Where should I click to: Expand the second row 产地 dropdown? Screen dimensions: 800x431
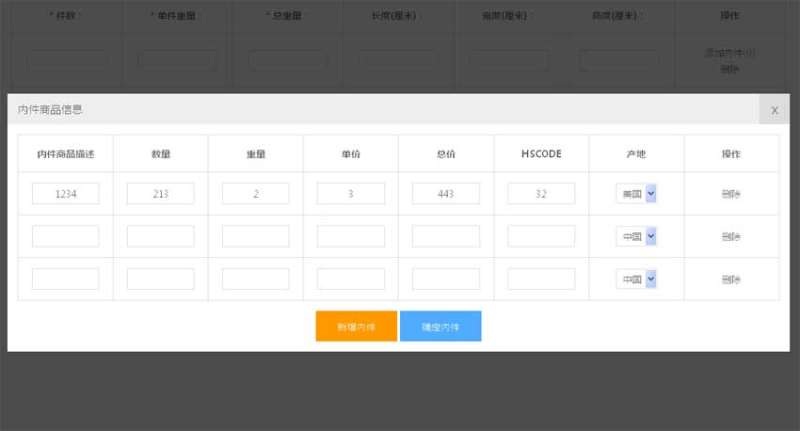click(636, 237)
